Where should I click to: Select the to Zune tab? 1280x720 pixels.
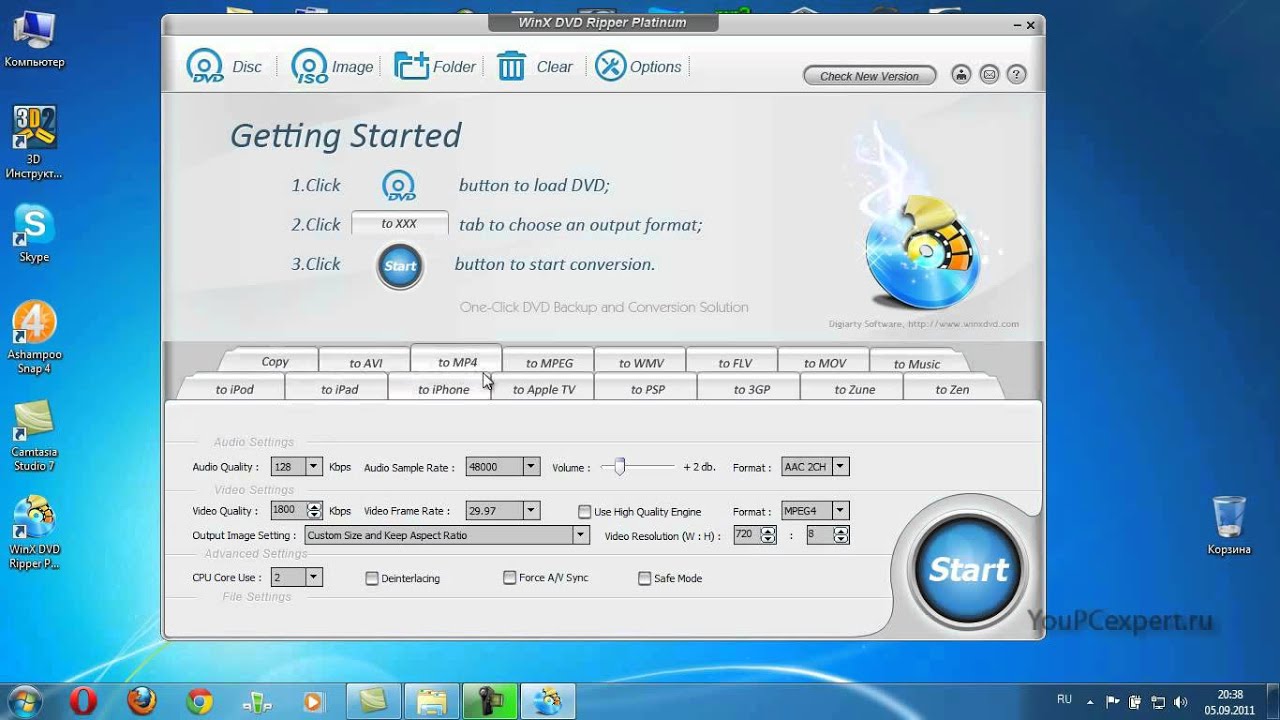855,389
